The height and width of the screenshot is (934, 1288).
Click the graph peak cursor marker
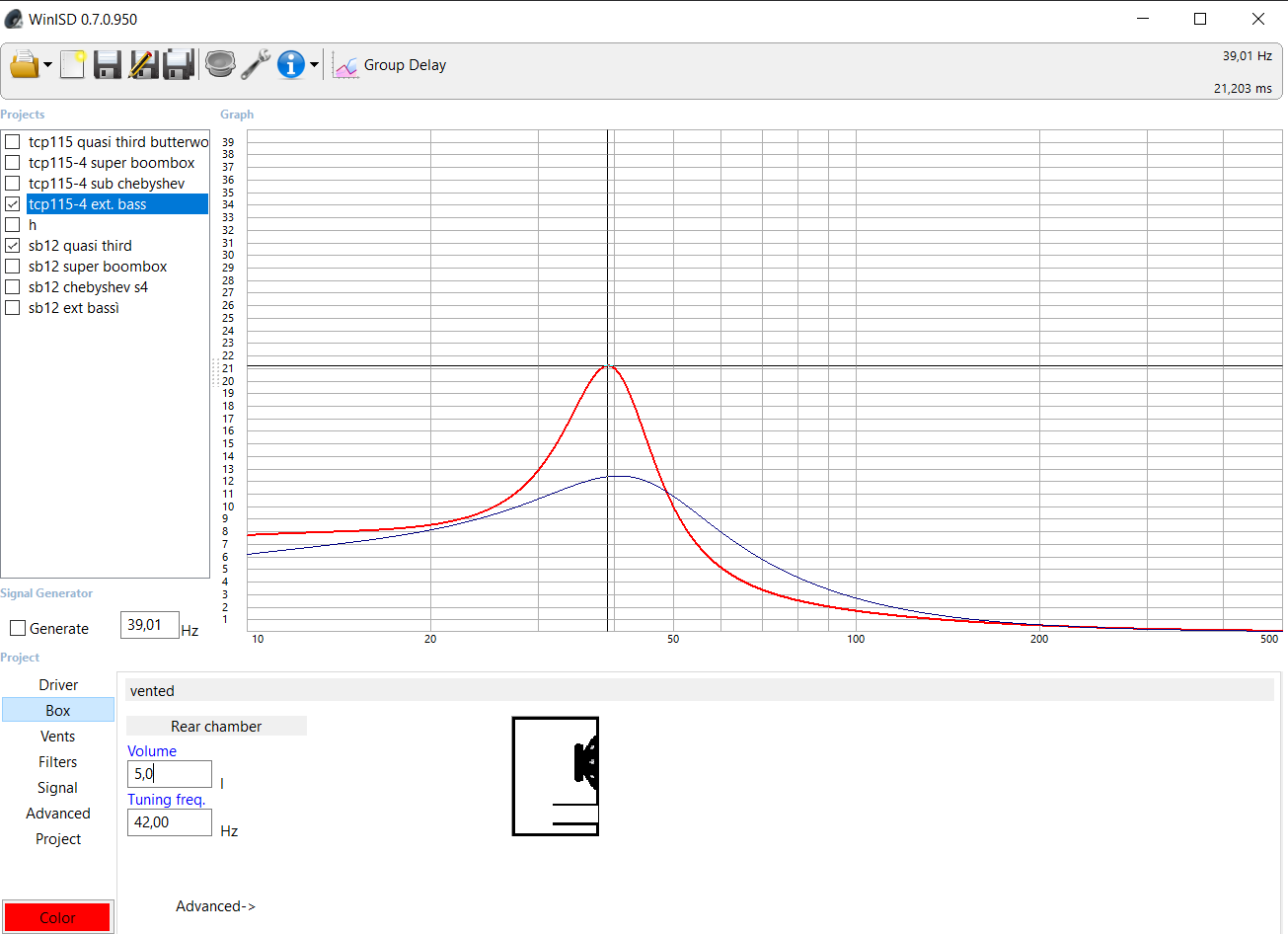point(609,366)
